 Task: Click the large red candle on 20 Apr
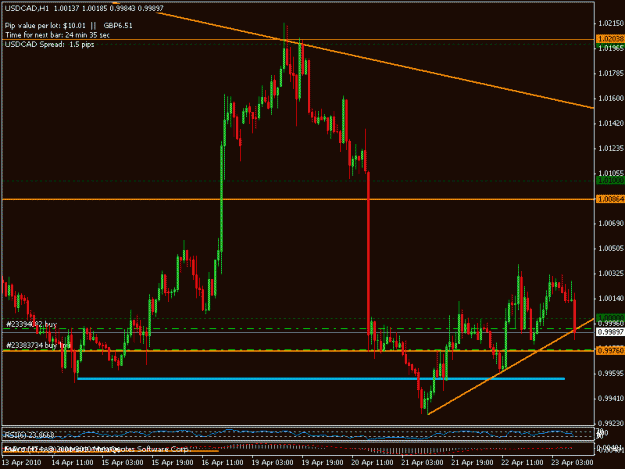[x=368, y=255]
